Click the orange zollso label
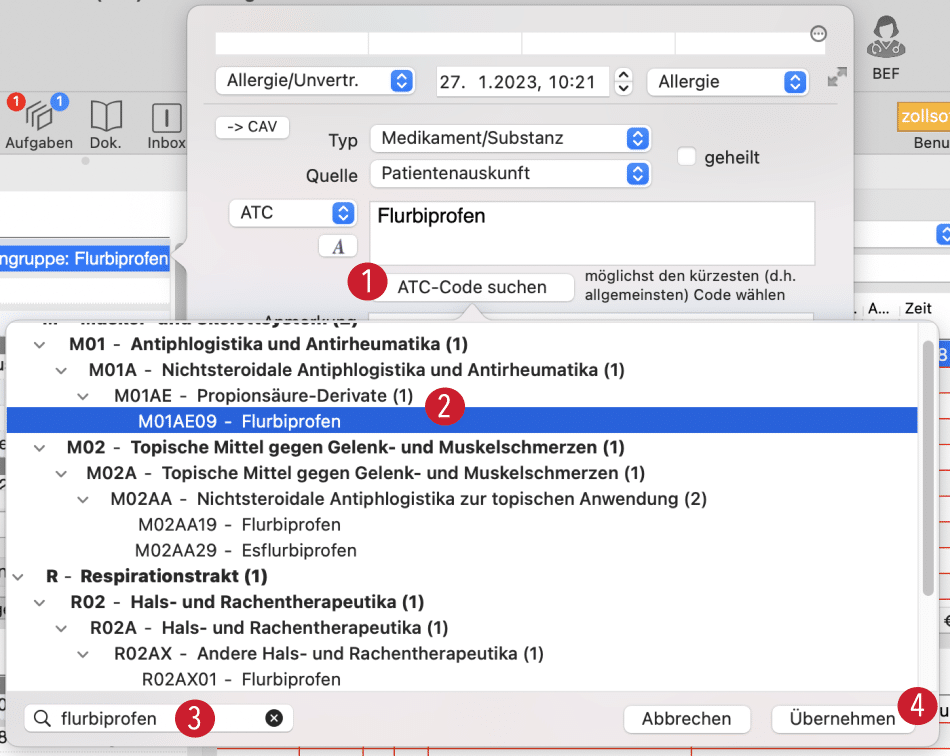 [923, 116]
